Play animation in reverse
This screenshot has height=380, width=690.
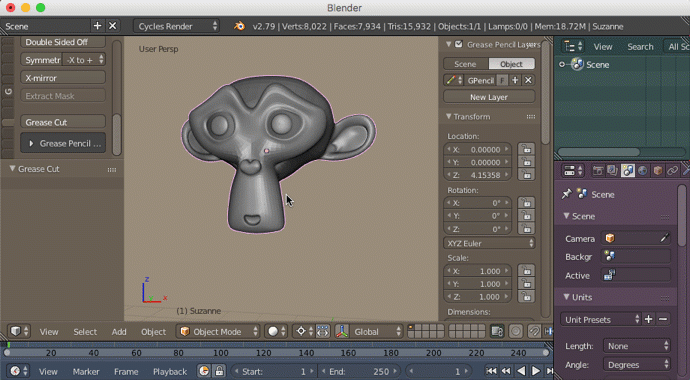click(x=521, y=371)
